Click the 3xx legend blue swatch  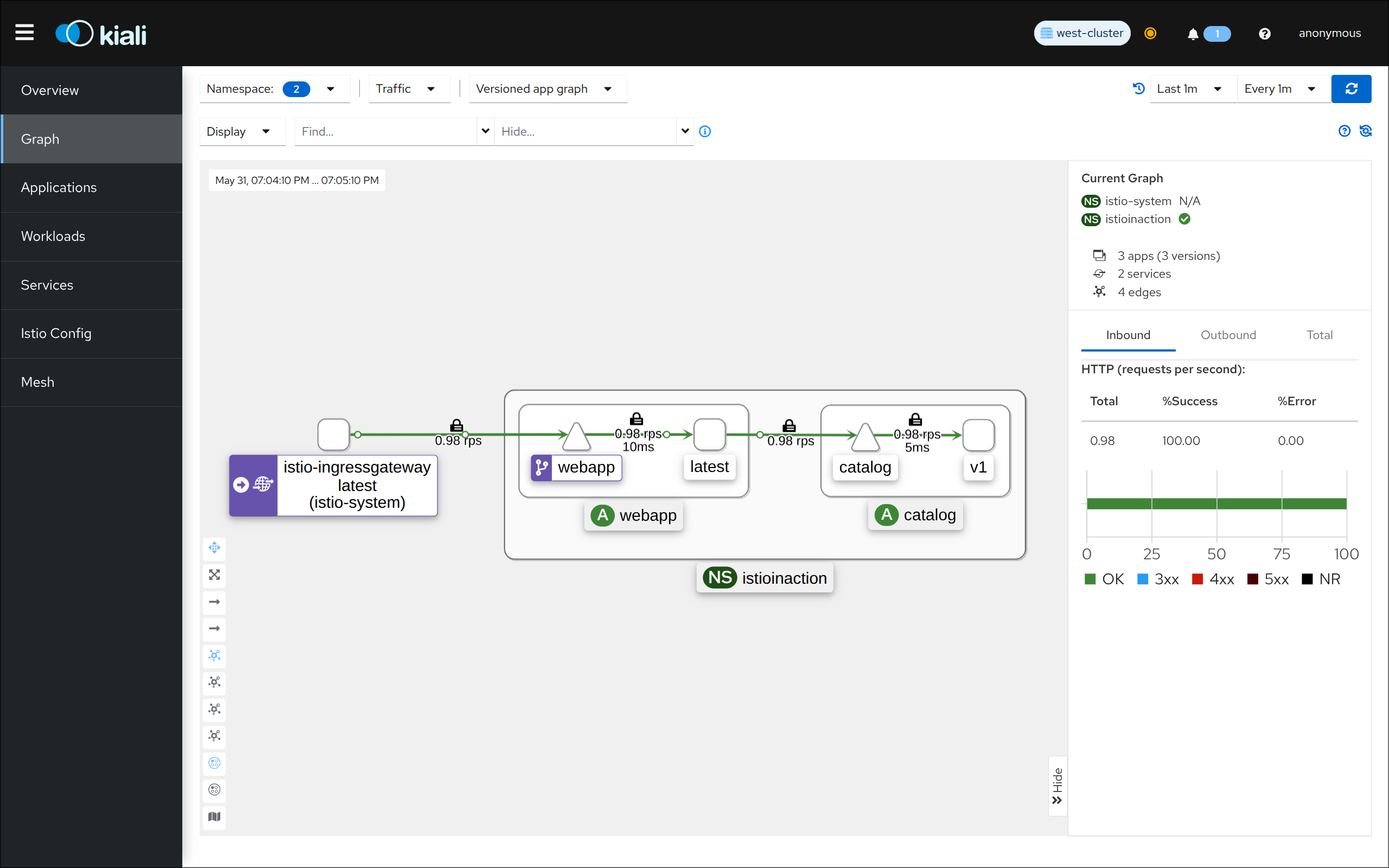[x=1143, y=579]
